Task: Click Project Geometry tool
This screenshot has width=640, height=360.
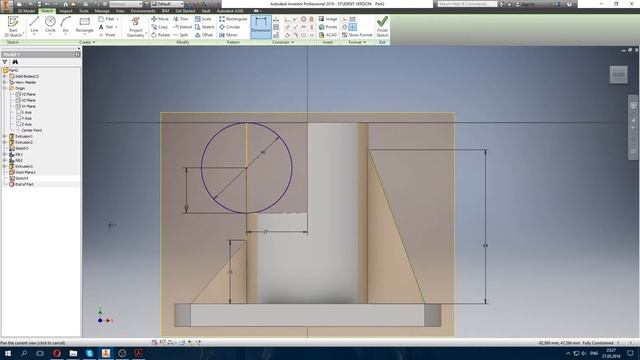Action: coord(136,27)
